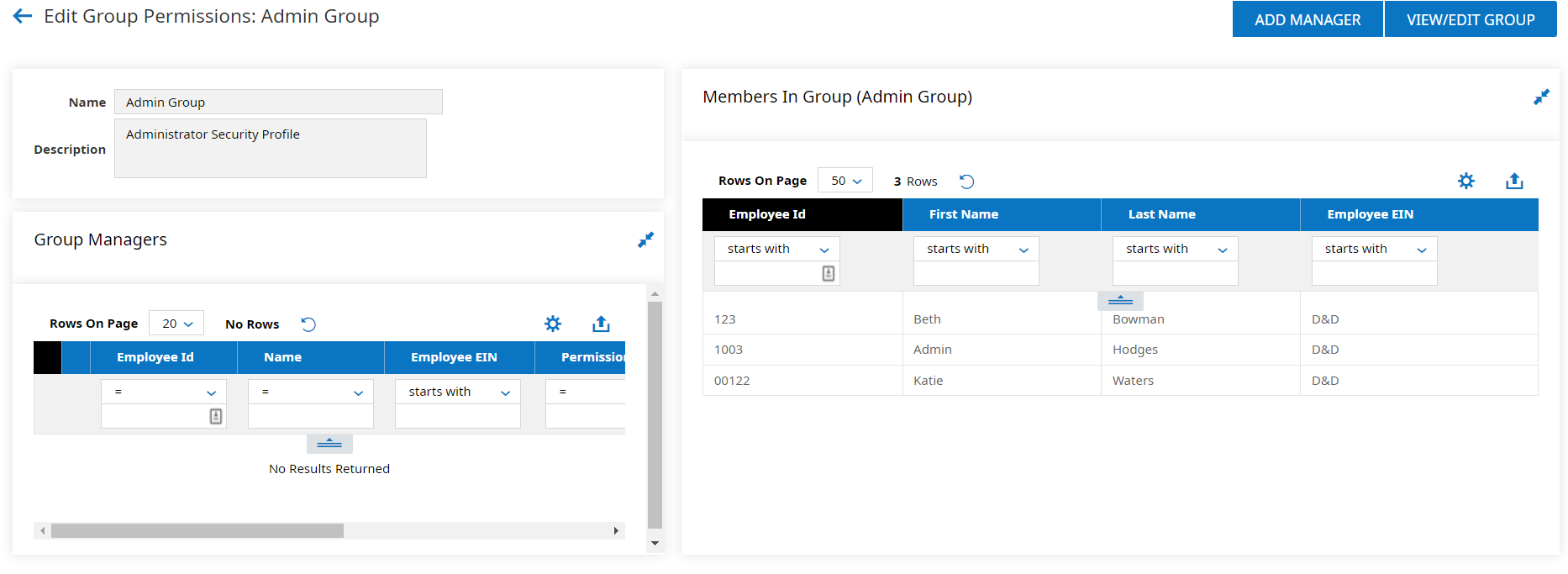
Task: Open Group Managers table settings gear
Action: pyautogui.click(x=552, y=324)
